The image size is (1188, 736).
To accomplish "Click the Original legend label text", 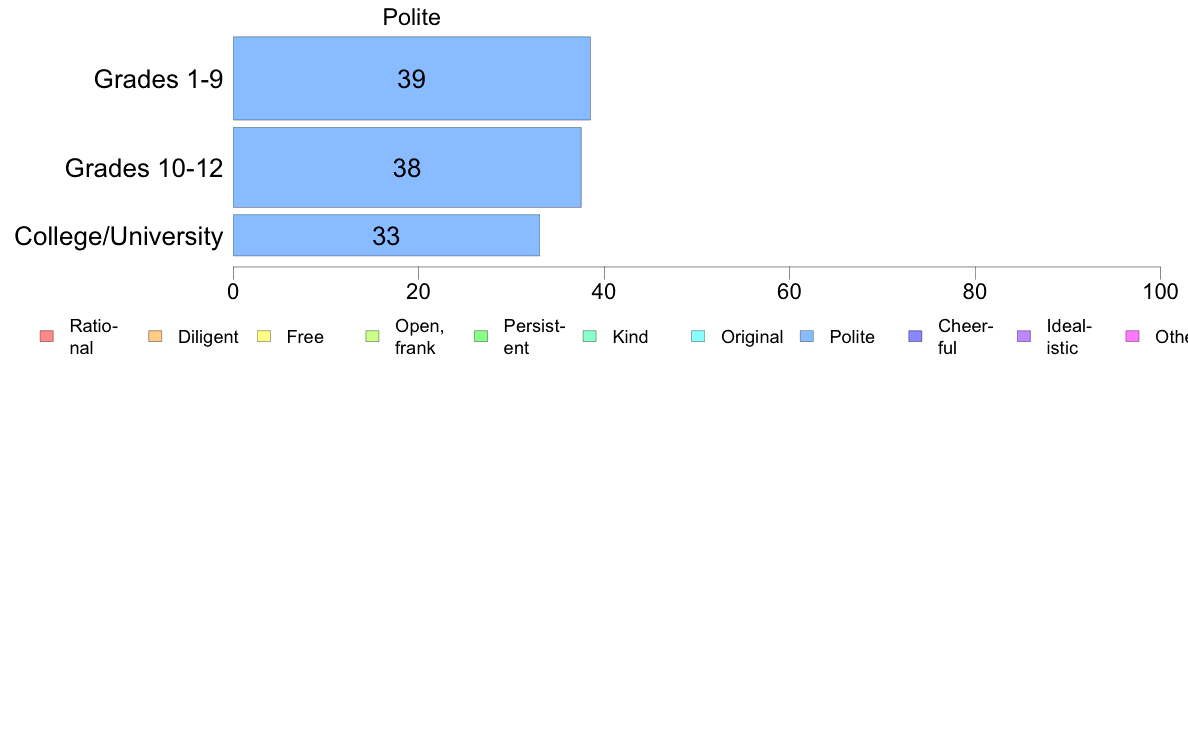I will [752, 337].
